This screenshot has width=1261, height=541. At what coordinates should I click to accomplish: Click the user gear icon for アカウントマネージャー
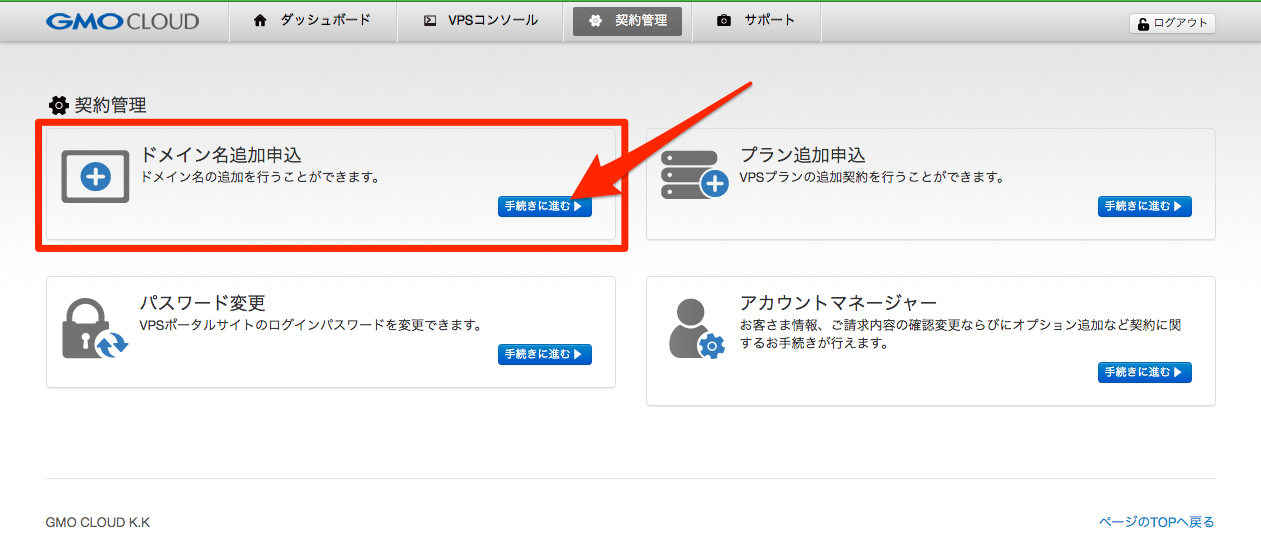tap(695, 329)
